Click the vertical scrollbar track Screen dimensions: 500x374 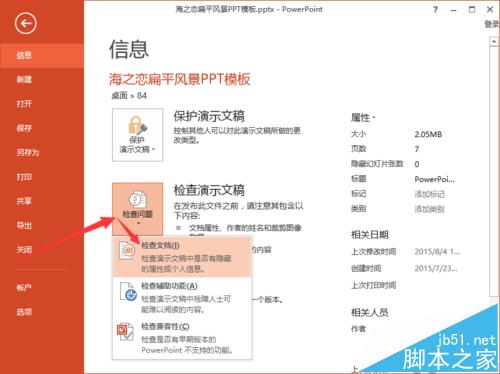click(494, 172)
